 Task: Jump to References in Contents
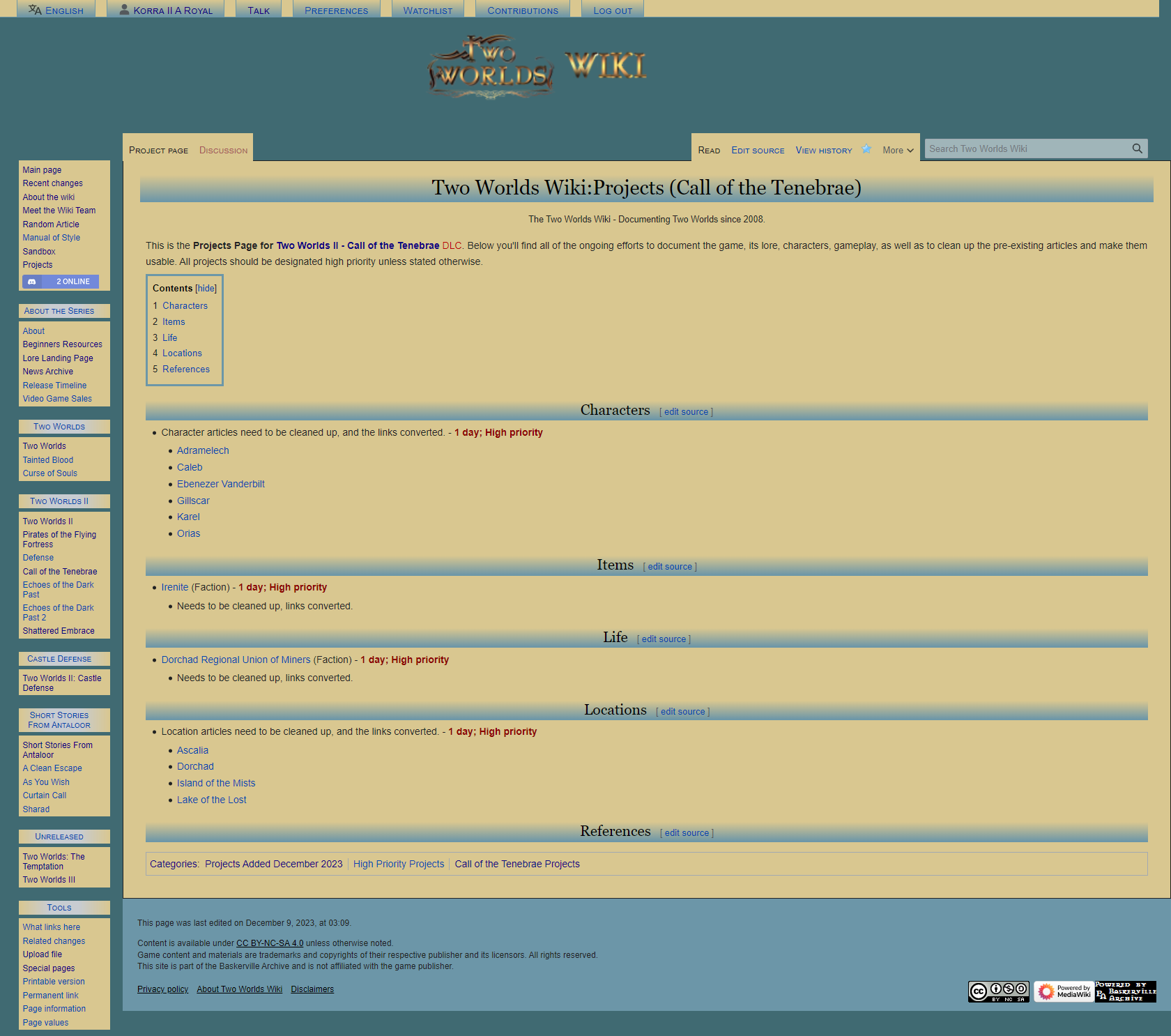(x=186, y=370)
